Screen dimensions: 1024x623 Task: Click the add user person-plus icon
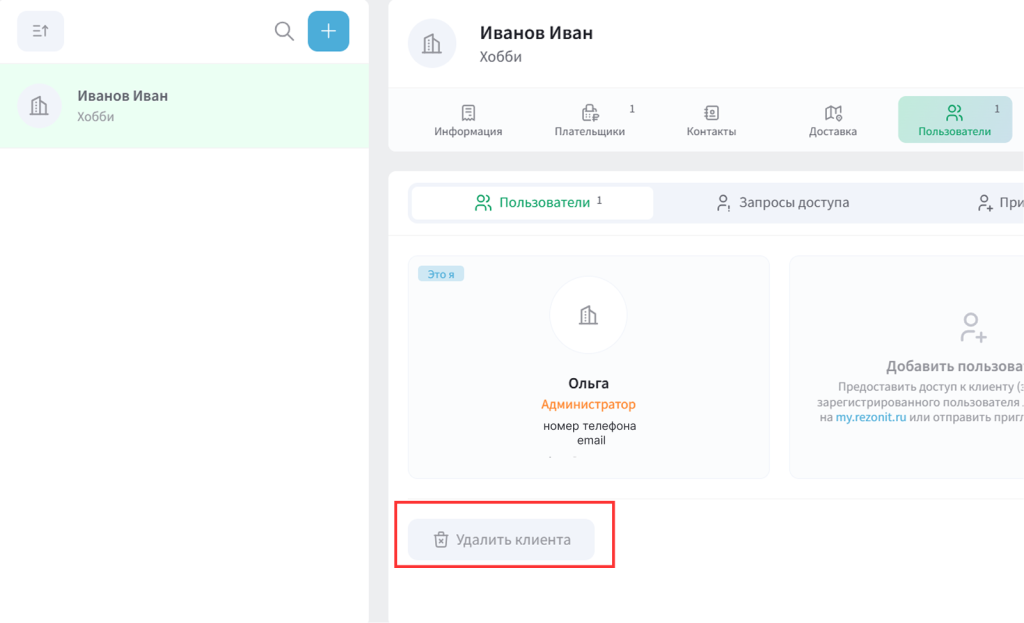(973, 327)
